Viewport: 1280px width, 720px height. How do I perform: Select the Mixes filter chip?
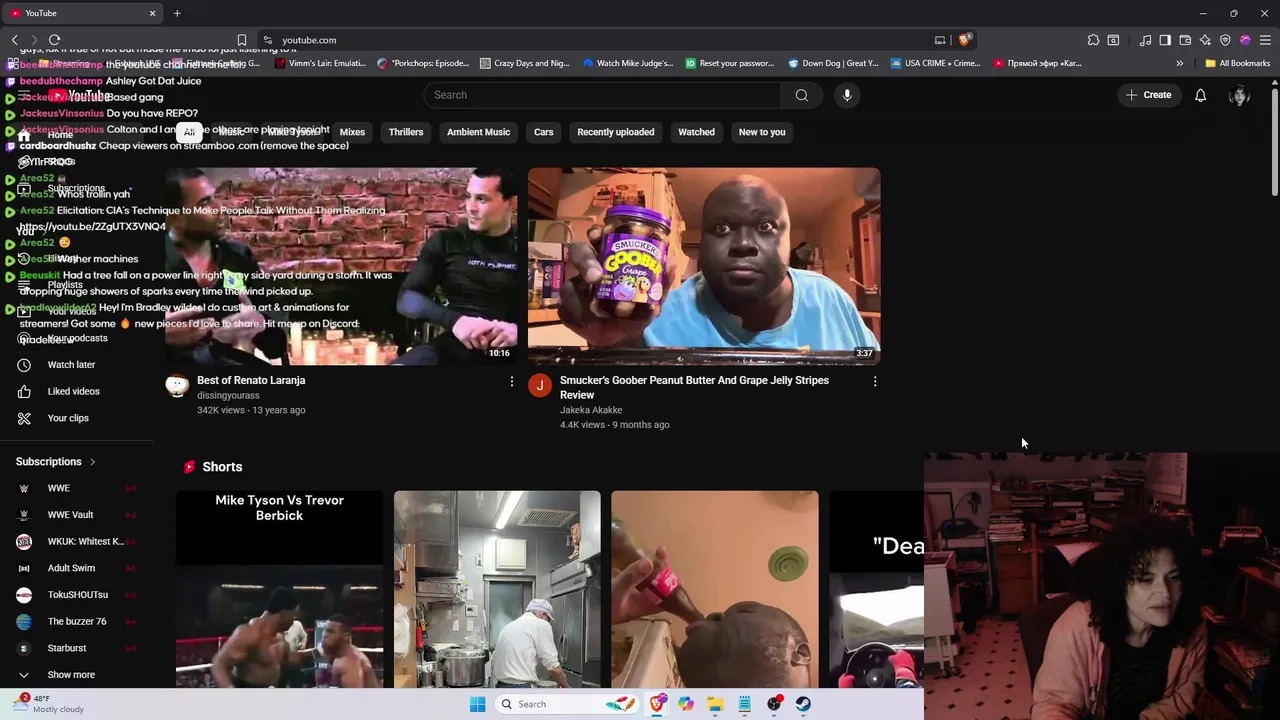(x=352, y=132)
